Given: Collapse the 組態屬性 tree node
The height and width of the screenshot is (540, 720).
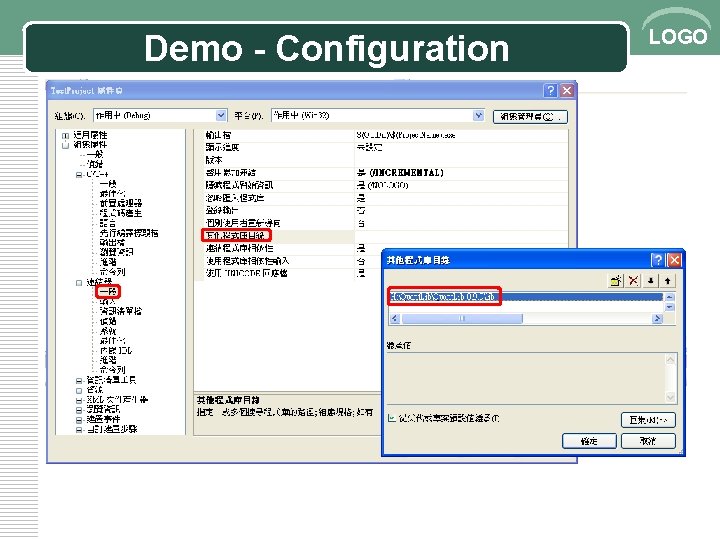Looking at the screenshot, I should coord(65,145).
